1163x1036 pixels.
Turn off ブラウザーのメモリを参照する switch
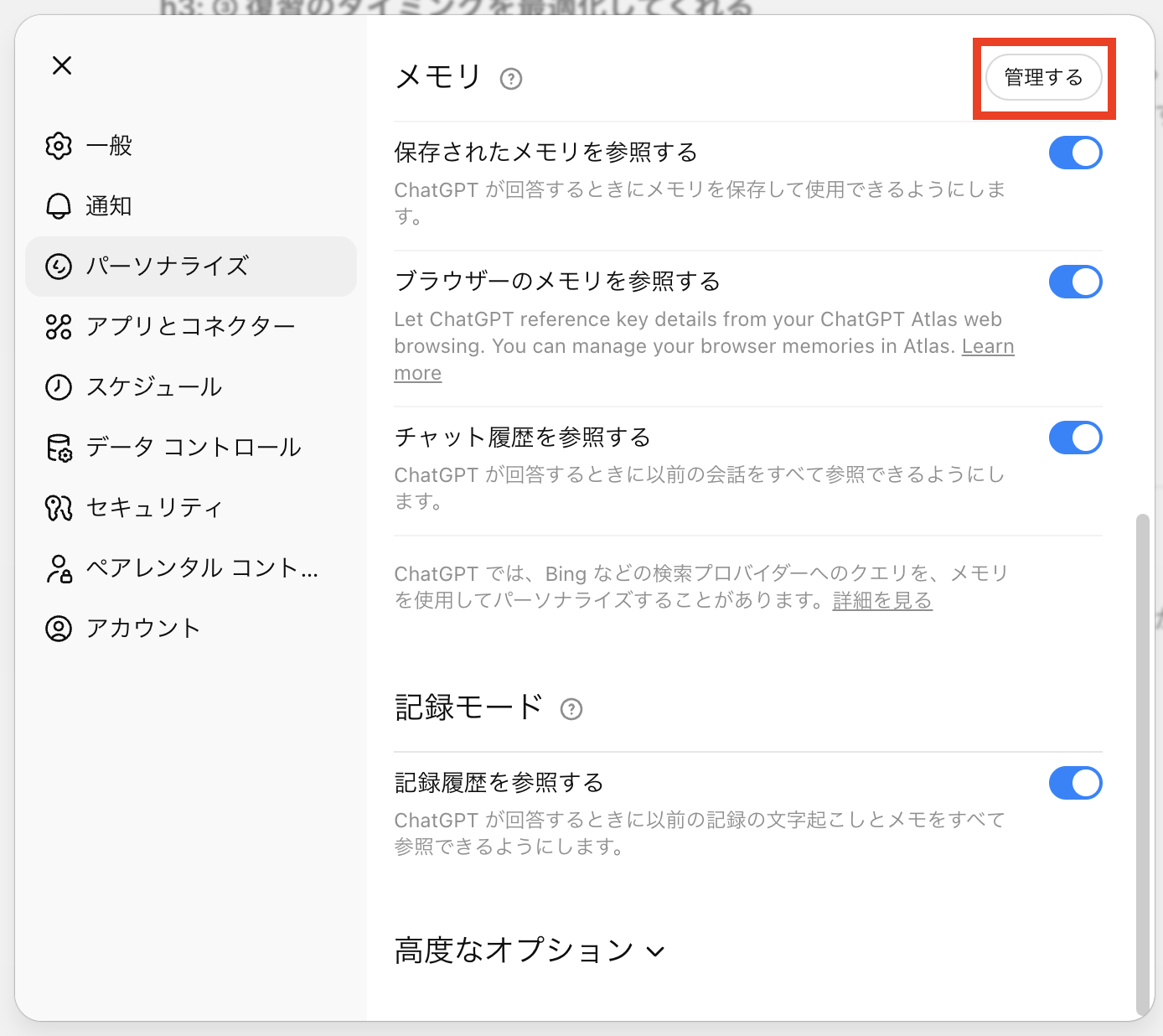(1075, 282)
